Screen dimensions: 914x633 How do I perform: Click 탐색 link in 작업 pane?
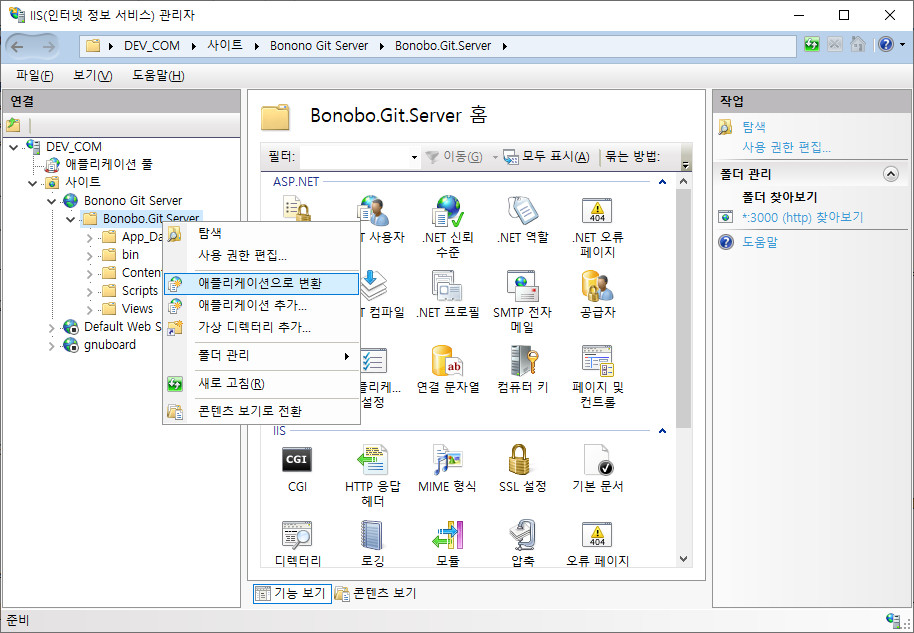pyautogui.click(x=754, y=126)
